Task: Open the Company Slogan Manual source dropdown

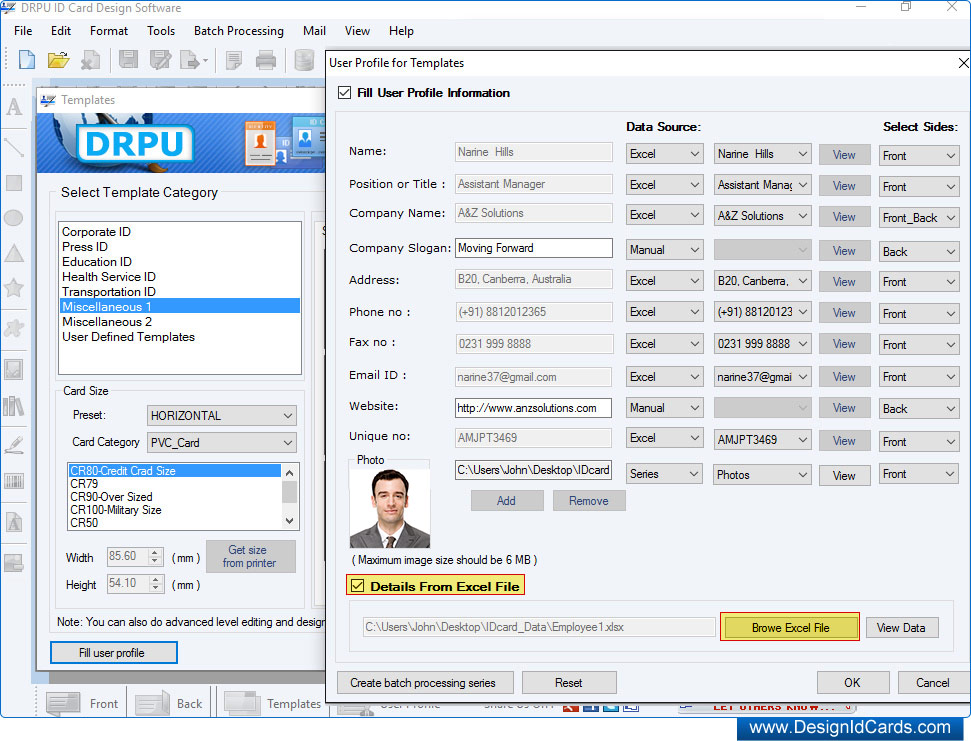Action: pos(664,249)
